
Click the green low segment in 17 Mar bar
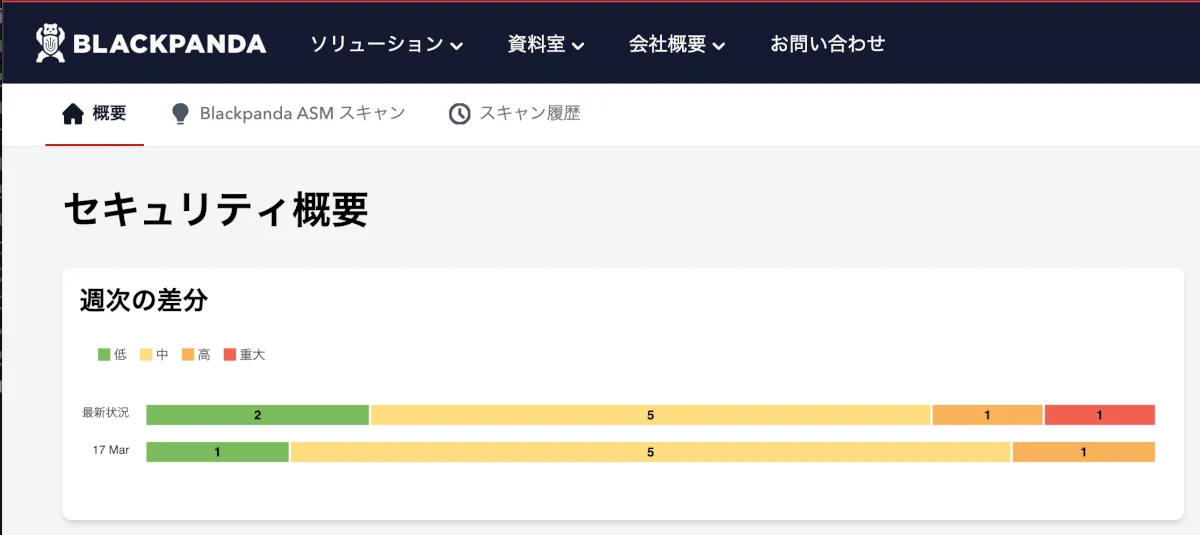(x=217, y=452)
